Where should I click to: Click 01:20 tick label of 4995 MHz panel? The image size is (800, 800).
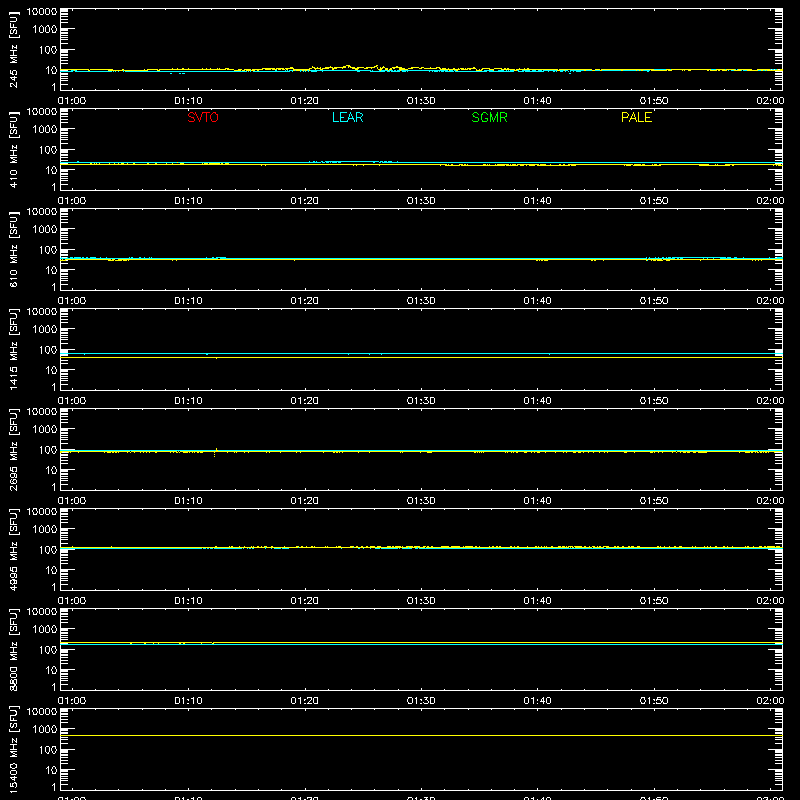tap(305, 601)
